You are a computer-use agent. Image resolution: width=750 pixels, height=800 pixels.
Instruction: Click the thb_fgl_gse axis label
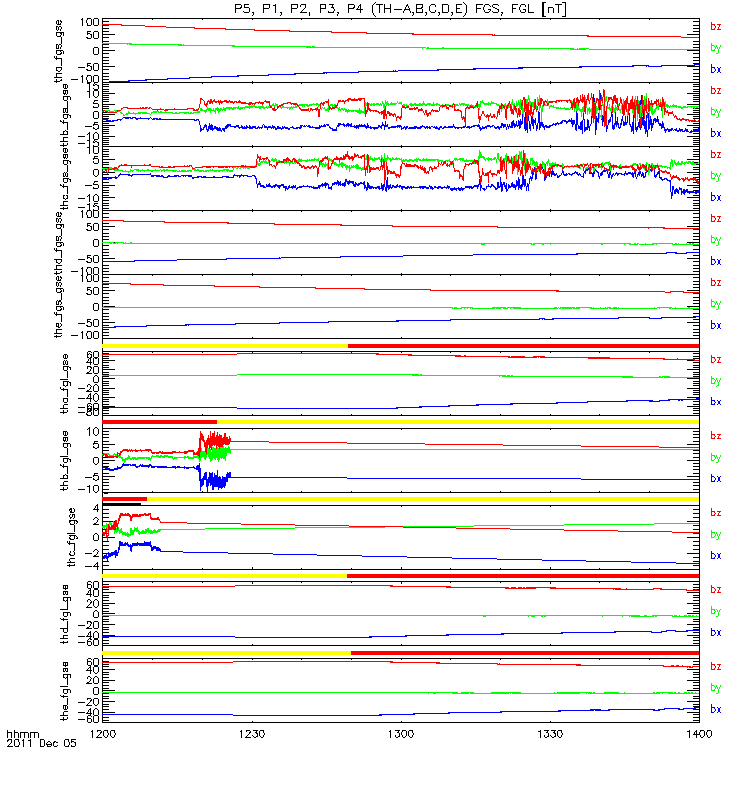point(64,461)
